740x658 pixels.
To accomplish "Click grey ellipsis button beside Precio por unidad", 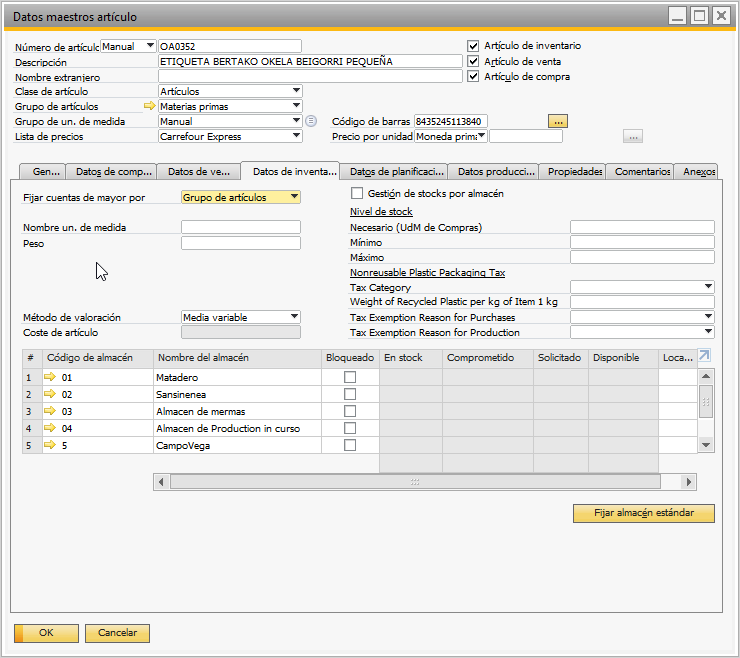I will coord(633,136).
